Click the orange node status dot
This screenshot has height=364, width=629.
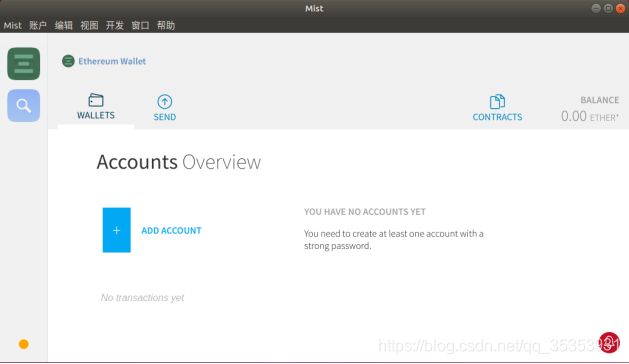pyautogui.click(x=24, y=344)
